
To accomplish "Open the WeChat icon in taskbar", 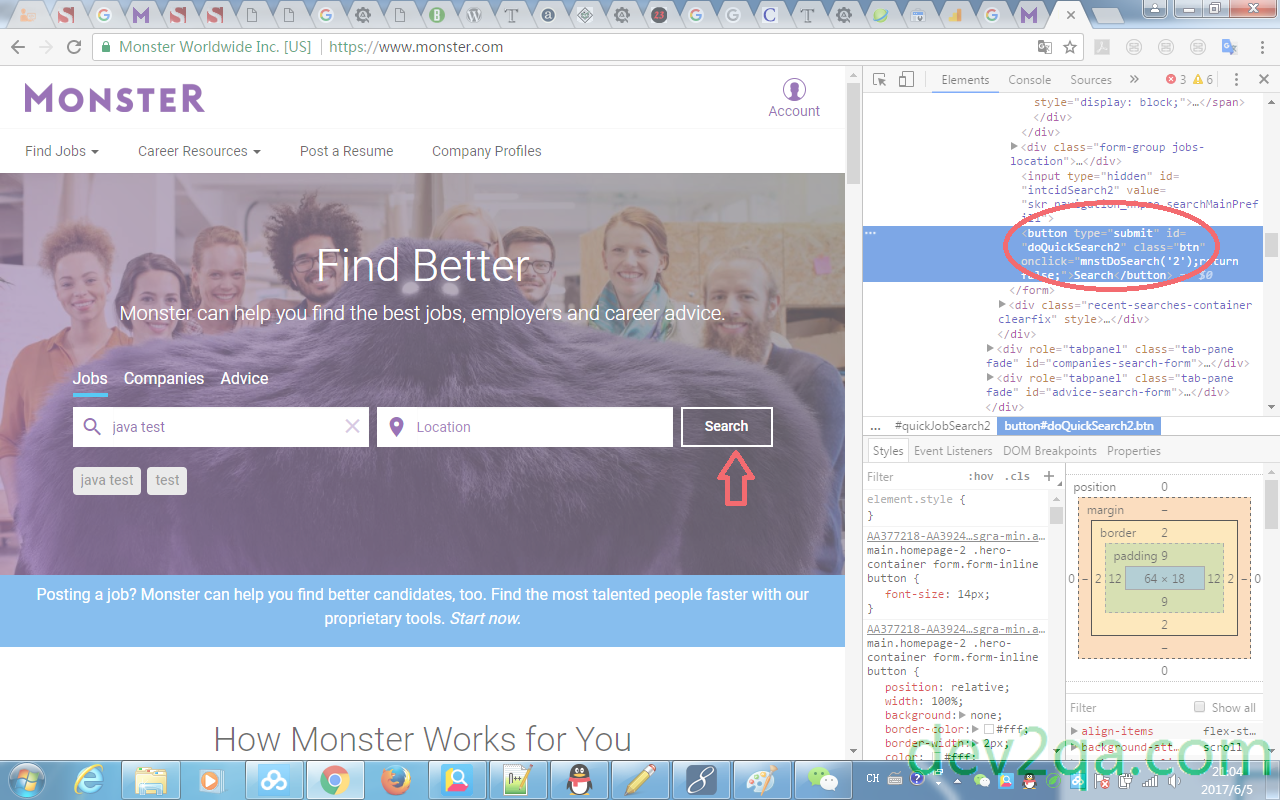I will (823, 779).
